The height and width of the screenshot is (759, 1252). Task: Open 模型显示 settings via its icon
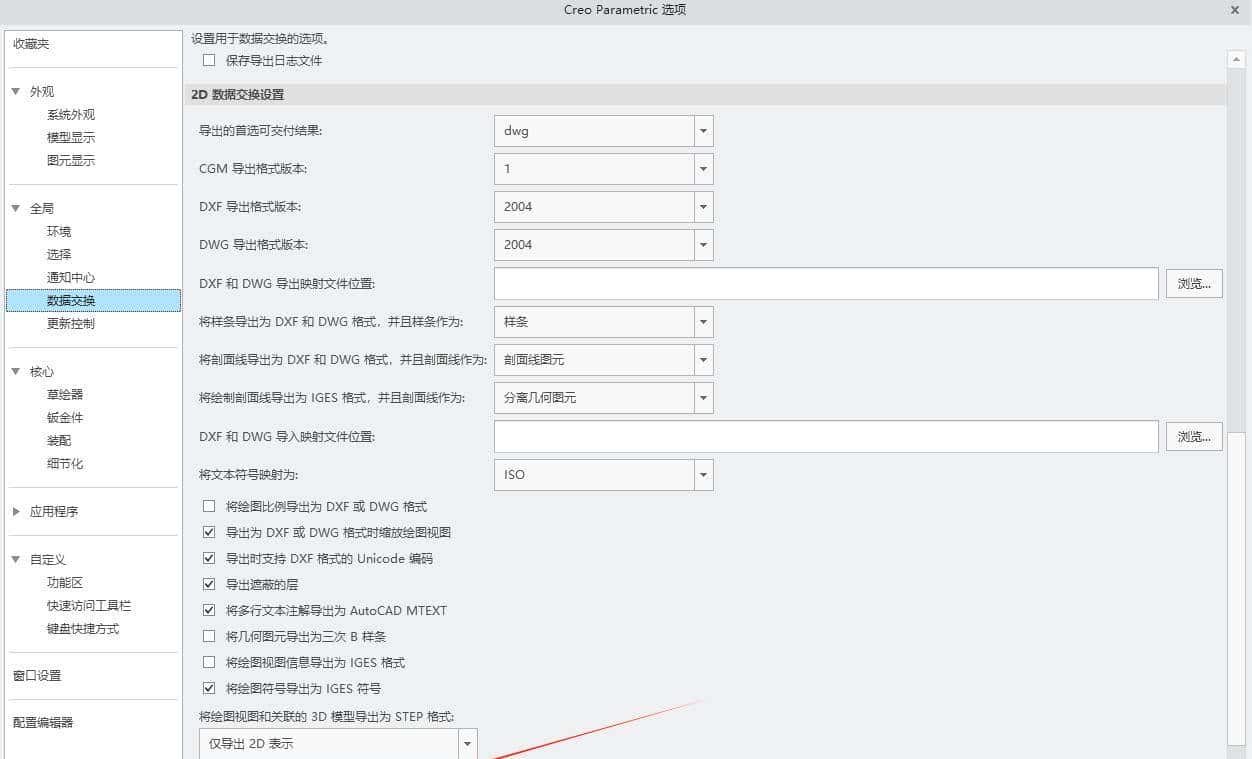click(x=70, y=137)
